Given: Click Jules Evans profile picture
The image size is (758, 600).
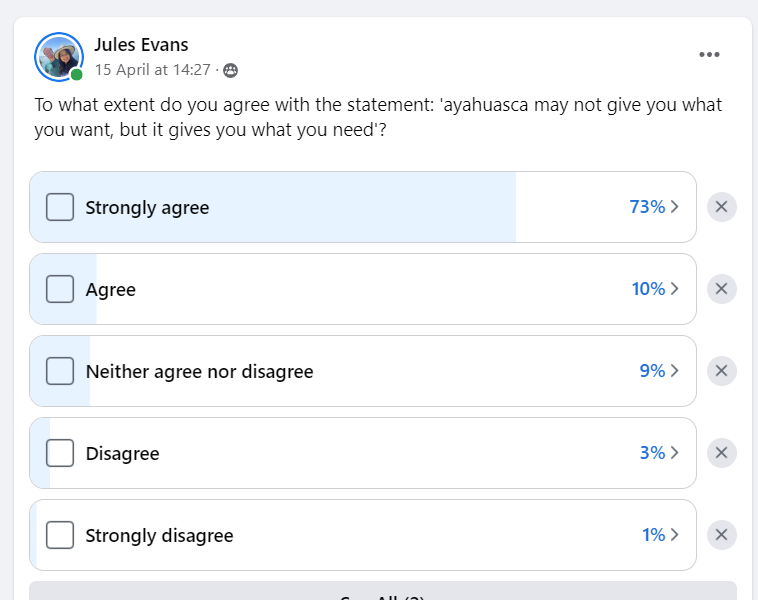Looking at the screenshot, I should pos(59,57).
